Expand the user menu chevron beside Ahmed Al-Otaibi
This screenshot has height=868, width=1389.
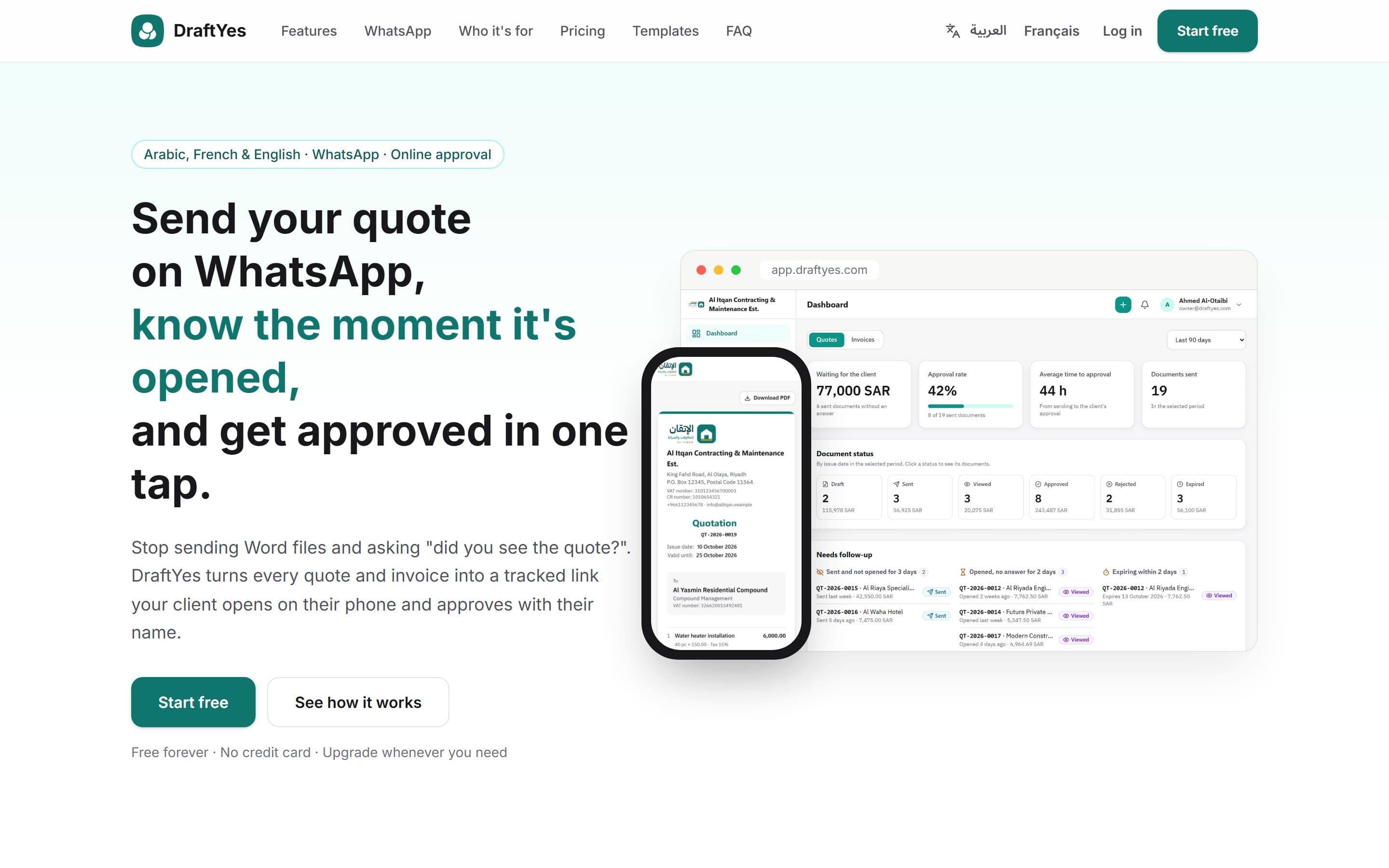pos(1239,305)
